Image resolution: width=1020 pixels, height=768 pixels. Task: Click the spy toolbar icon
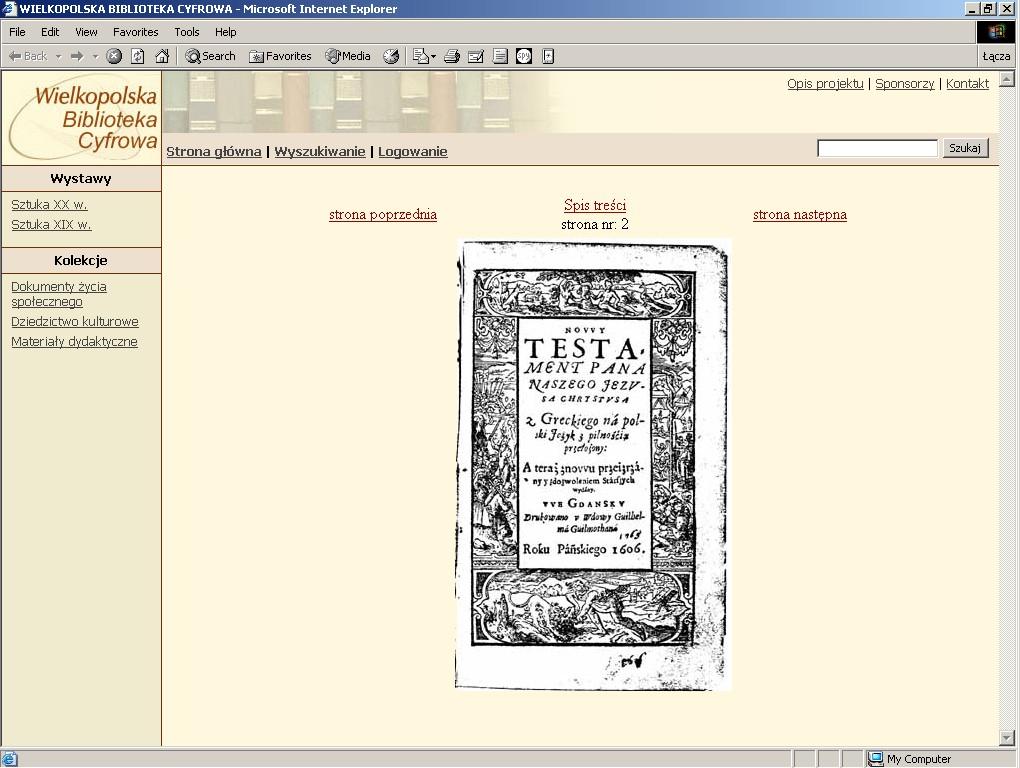click(524, 57)
